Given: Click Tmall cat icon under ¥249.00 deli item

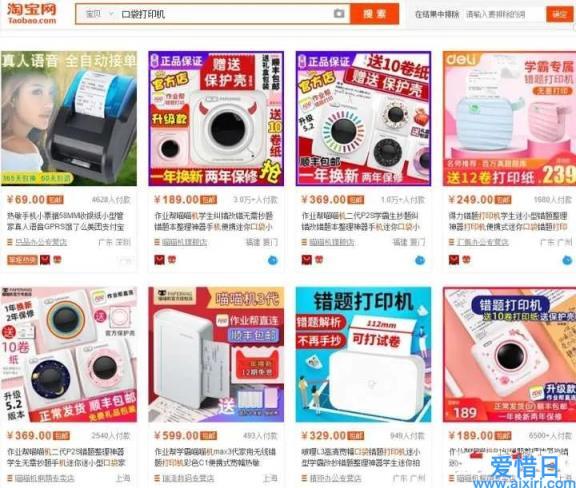Looking at the screenshot, I should click(454, 260).
